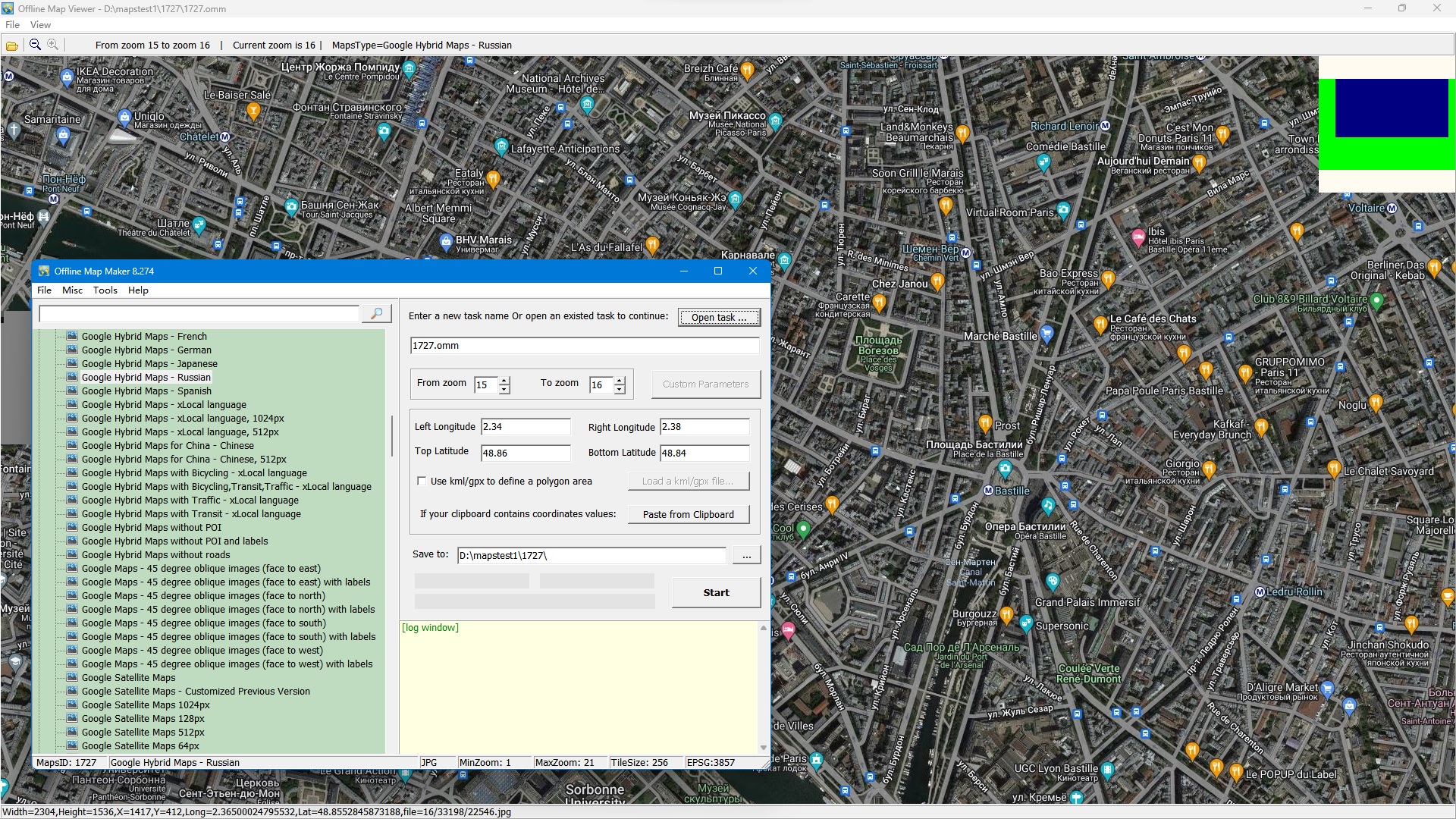This screenshot has width=1456, height=819.
Task: Click the Custom Parameters button
Action: [705, 384]
